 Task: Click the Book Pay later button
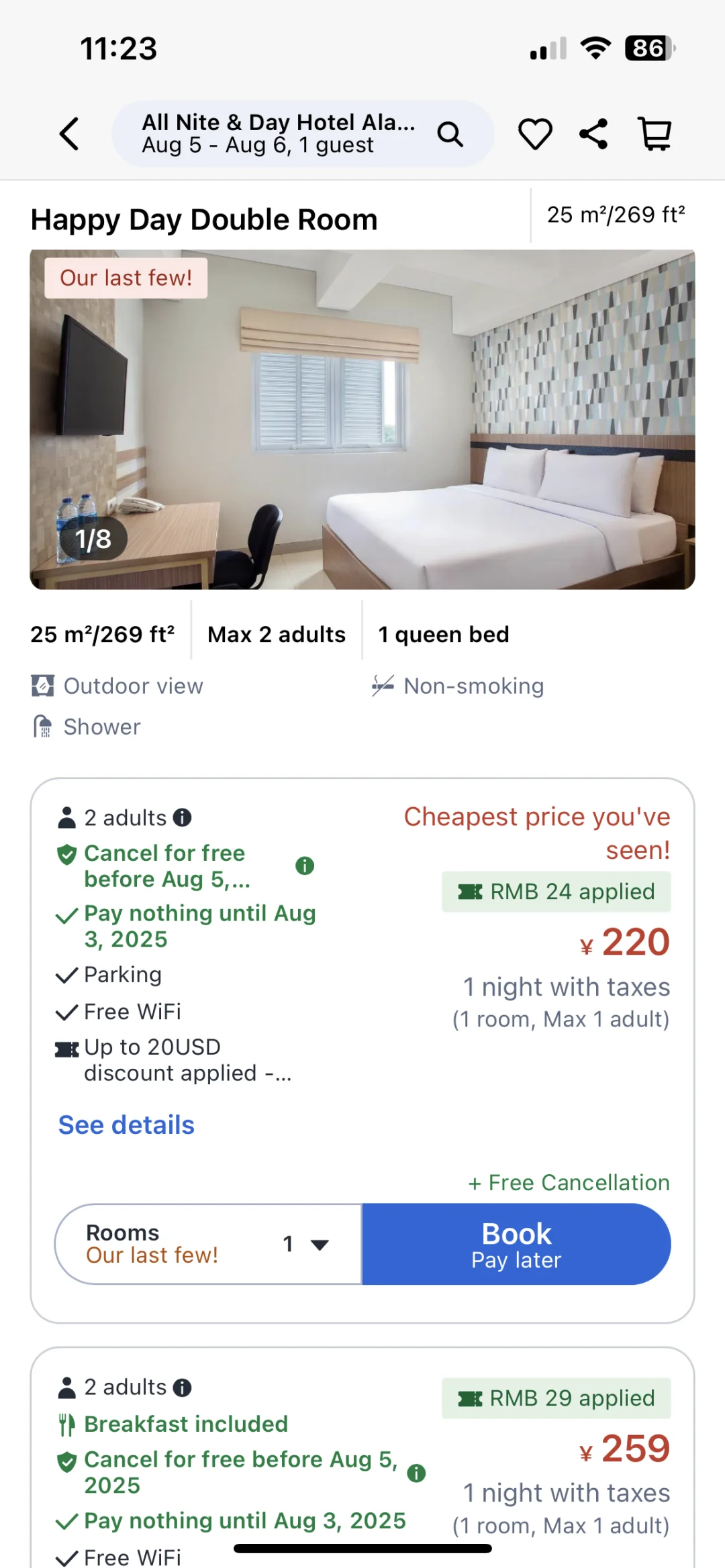click(516, 1244)
